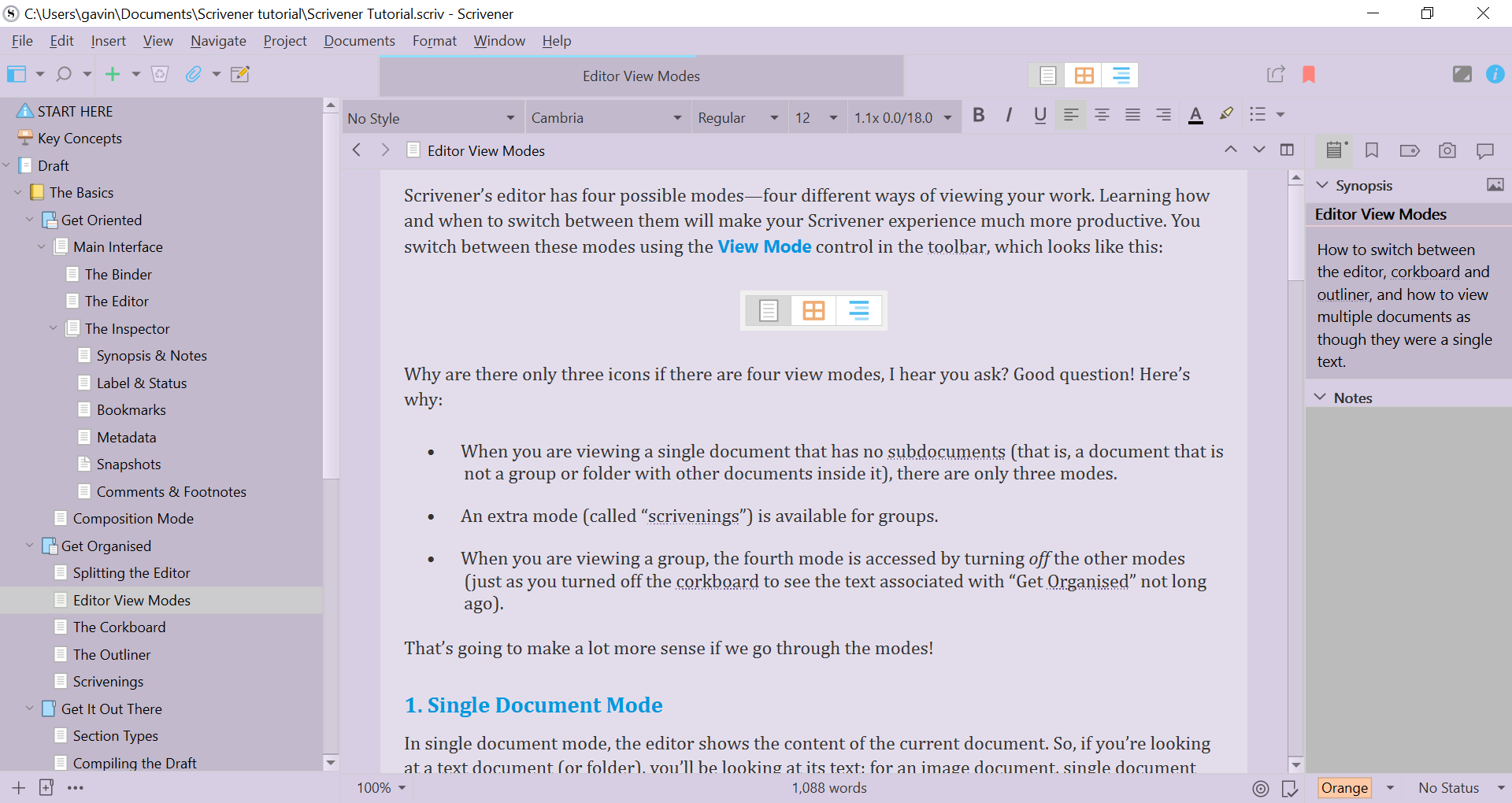The image size is (1512, 803).
Task: Open inspector Metadata tag icon
Action: 1410,150
